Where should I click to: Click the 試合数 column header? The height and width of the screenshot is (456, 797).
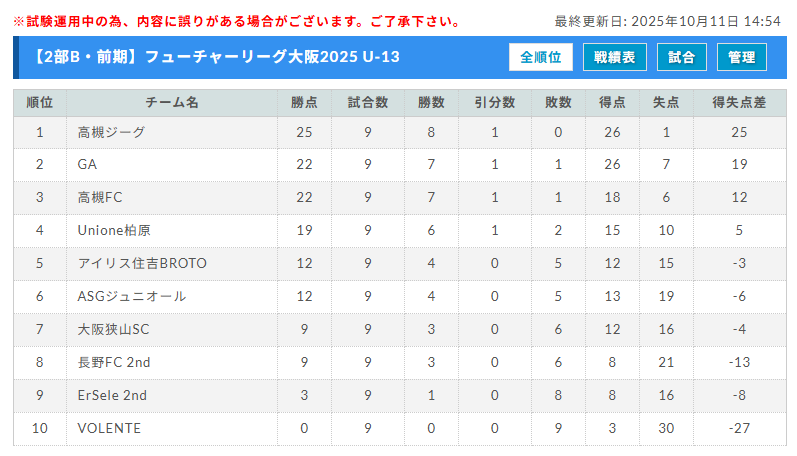point(368,103)
